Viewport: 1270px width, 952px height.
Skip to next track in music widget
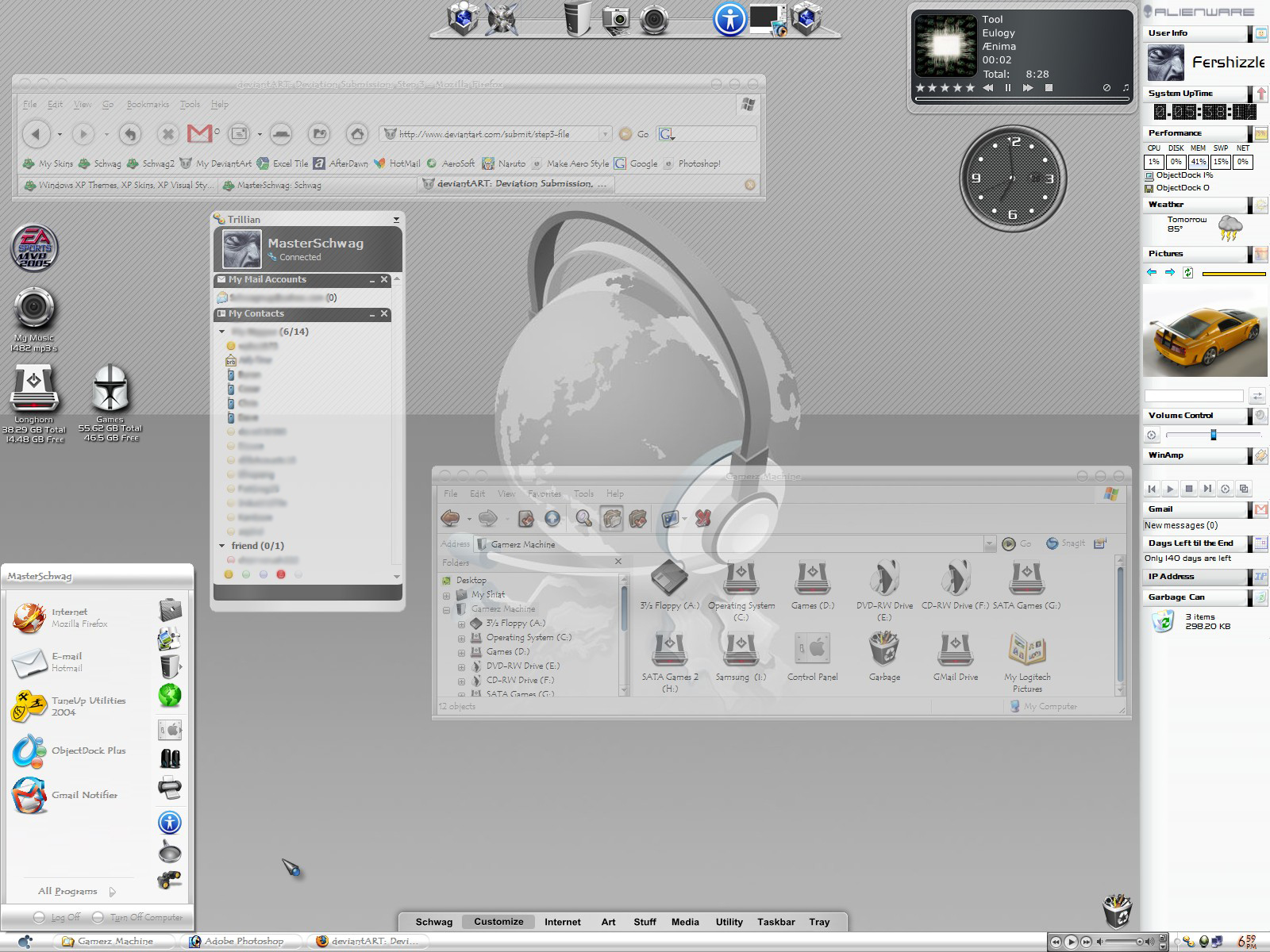coord(1028,88)
